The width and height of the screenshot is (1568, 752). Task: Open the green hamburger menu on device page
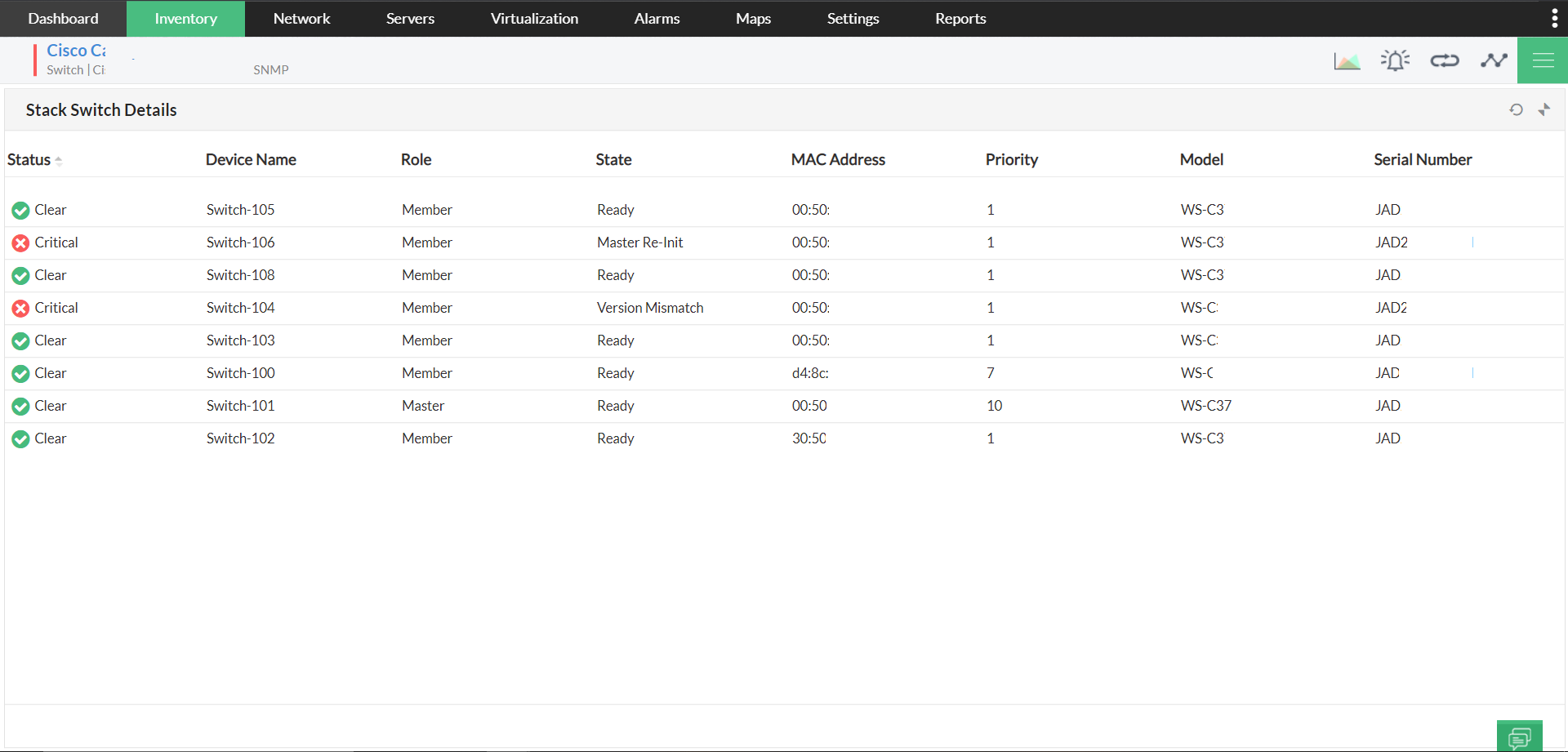point(1543,60)
